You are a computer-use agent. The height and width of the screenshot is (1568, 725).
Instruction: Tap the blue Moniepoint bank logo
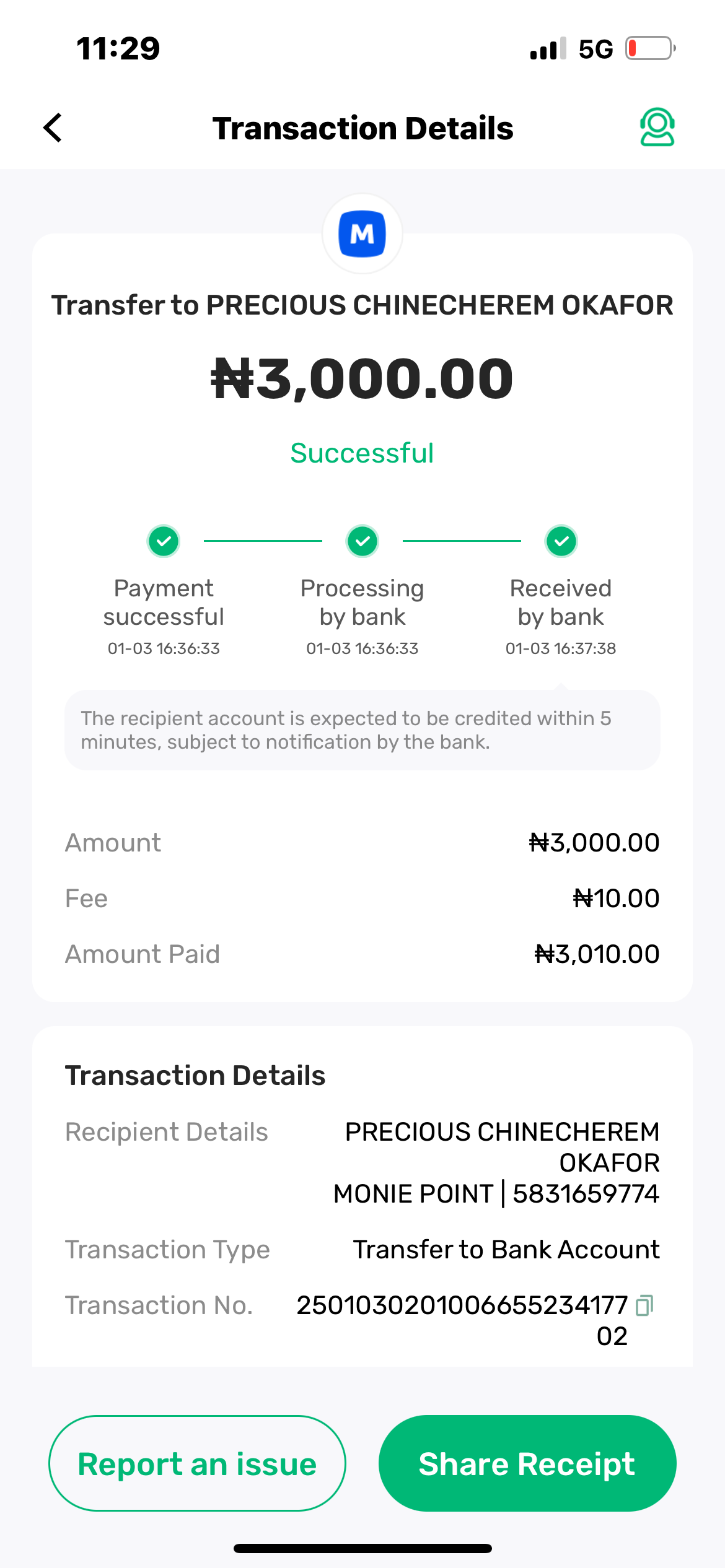(x=362, y=234)
